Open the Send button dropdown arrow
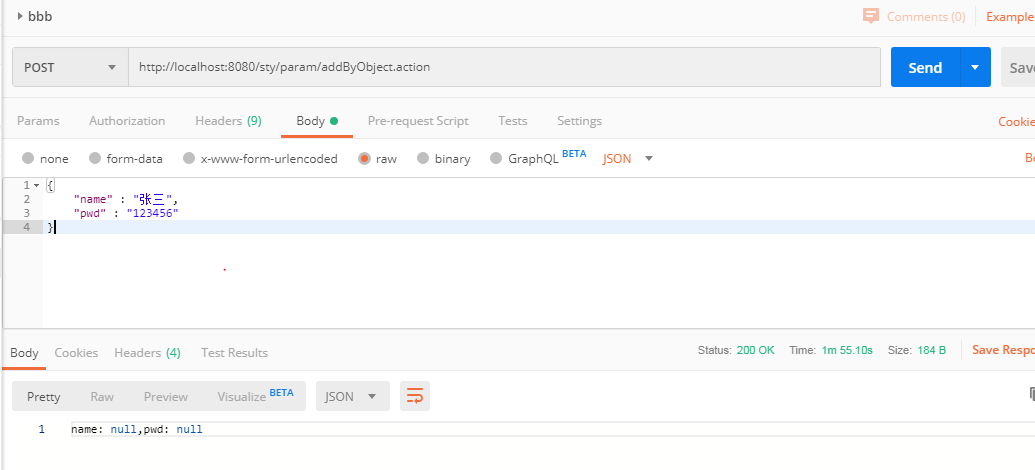Image resolution: width=1035 pixels, height=470 pixels. pyautogui.click(x=975, y=67)
